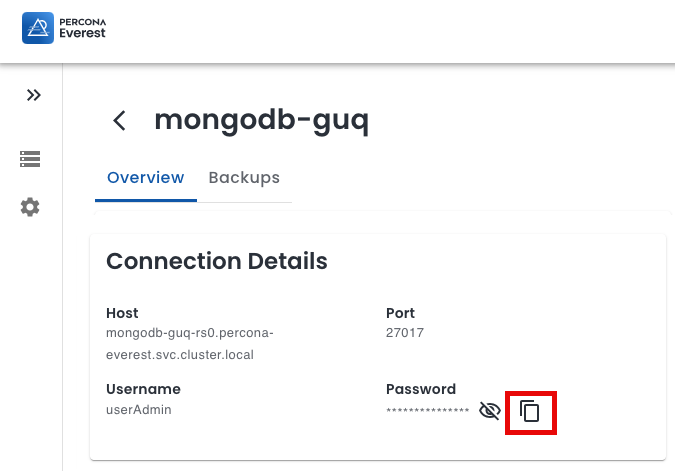Open the settings gear in sidebar
676x471 pixels.
[30, 207]
